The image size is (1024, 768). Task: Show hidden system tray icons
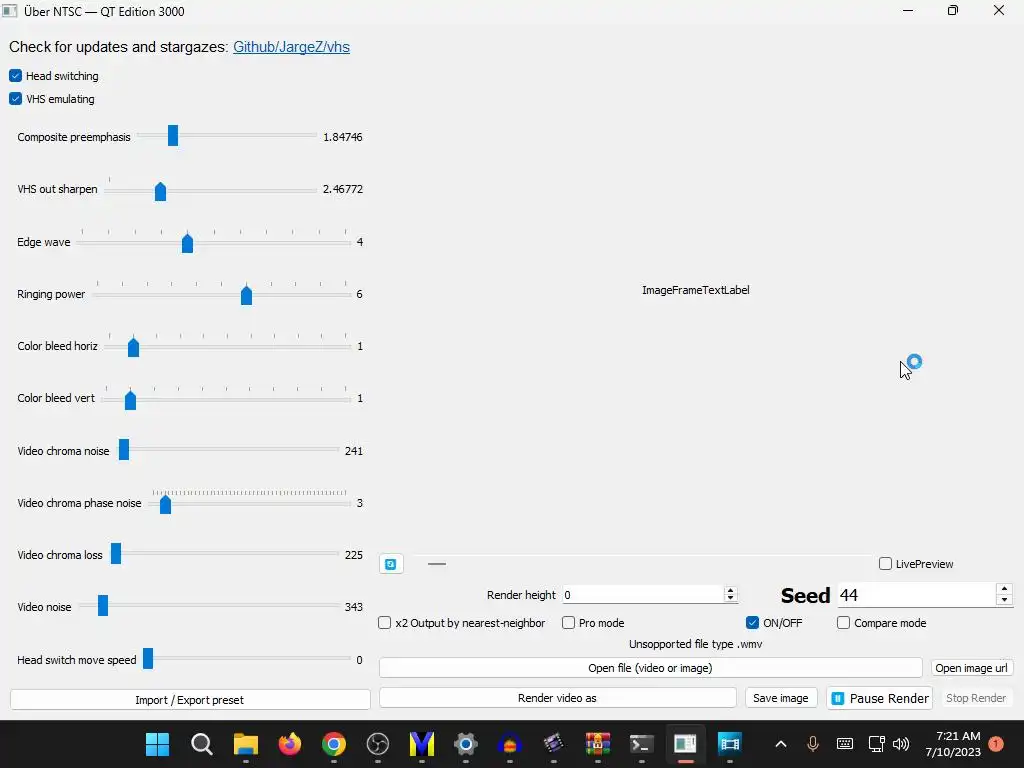[x=780, y=744]
